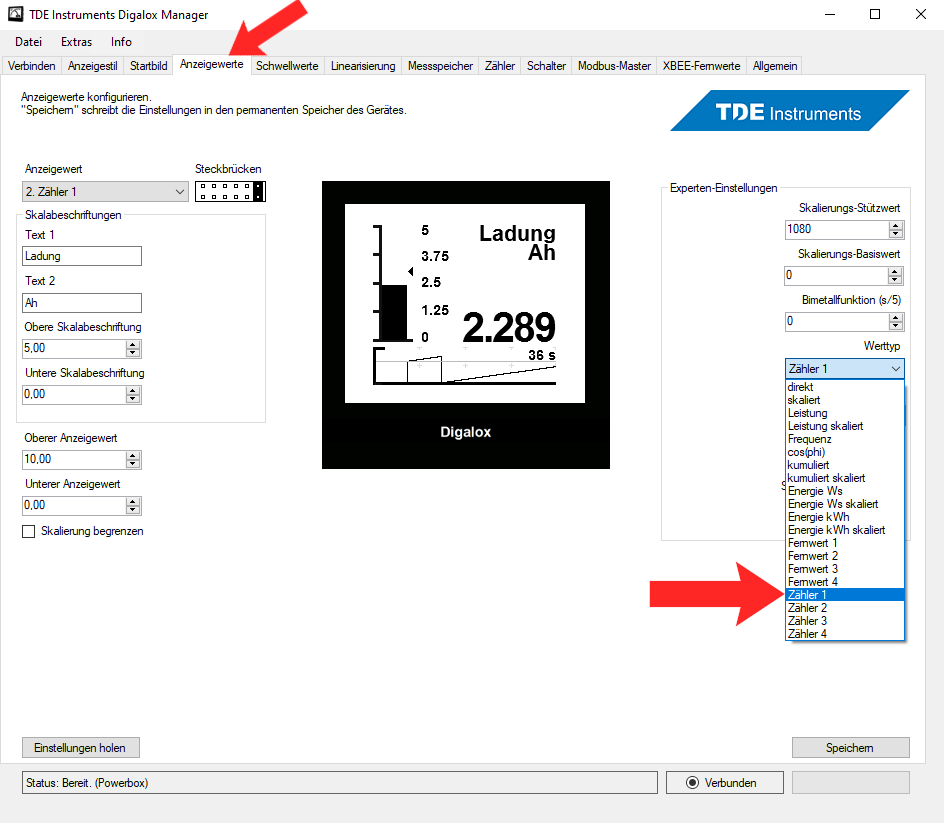Toggle the Skalierung begrenzen checkbox
944x823 pixels.
click(28, 532)
